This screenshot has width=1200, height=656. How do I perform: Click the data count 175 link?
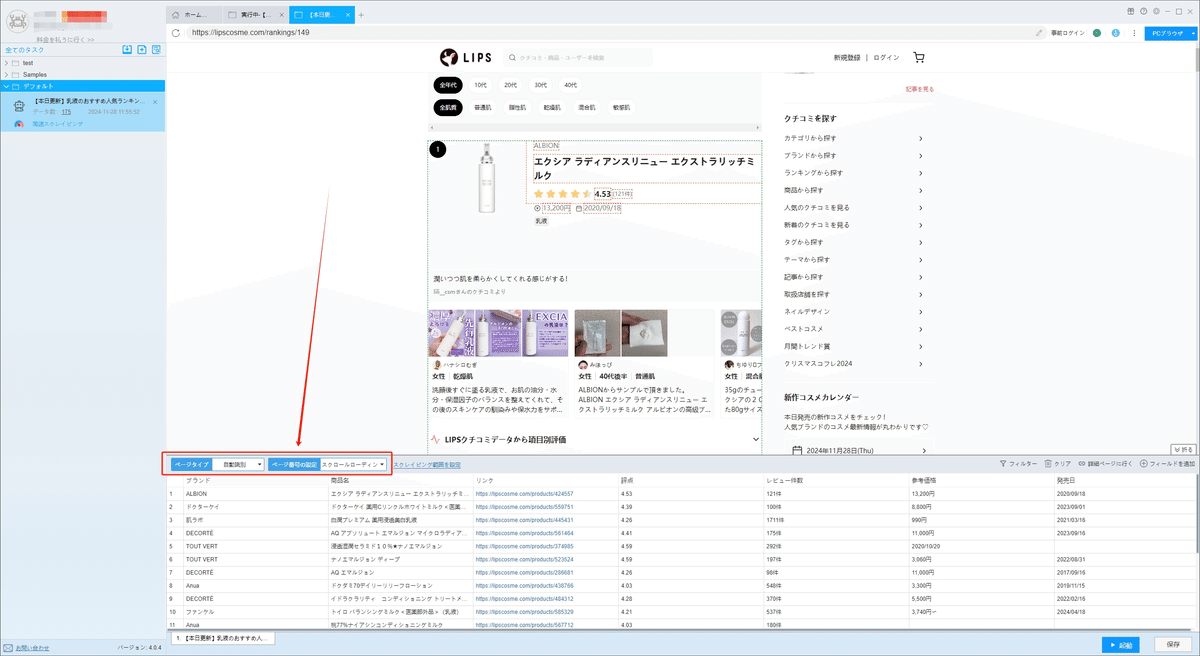tap(66, 112)
